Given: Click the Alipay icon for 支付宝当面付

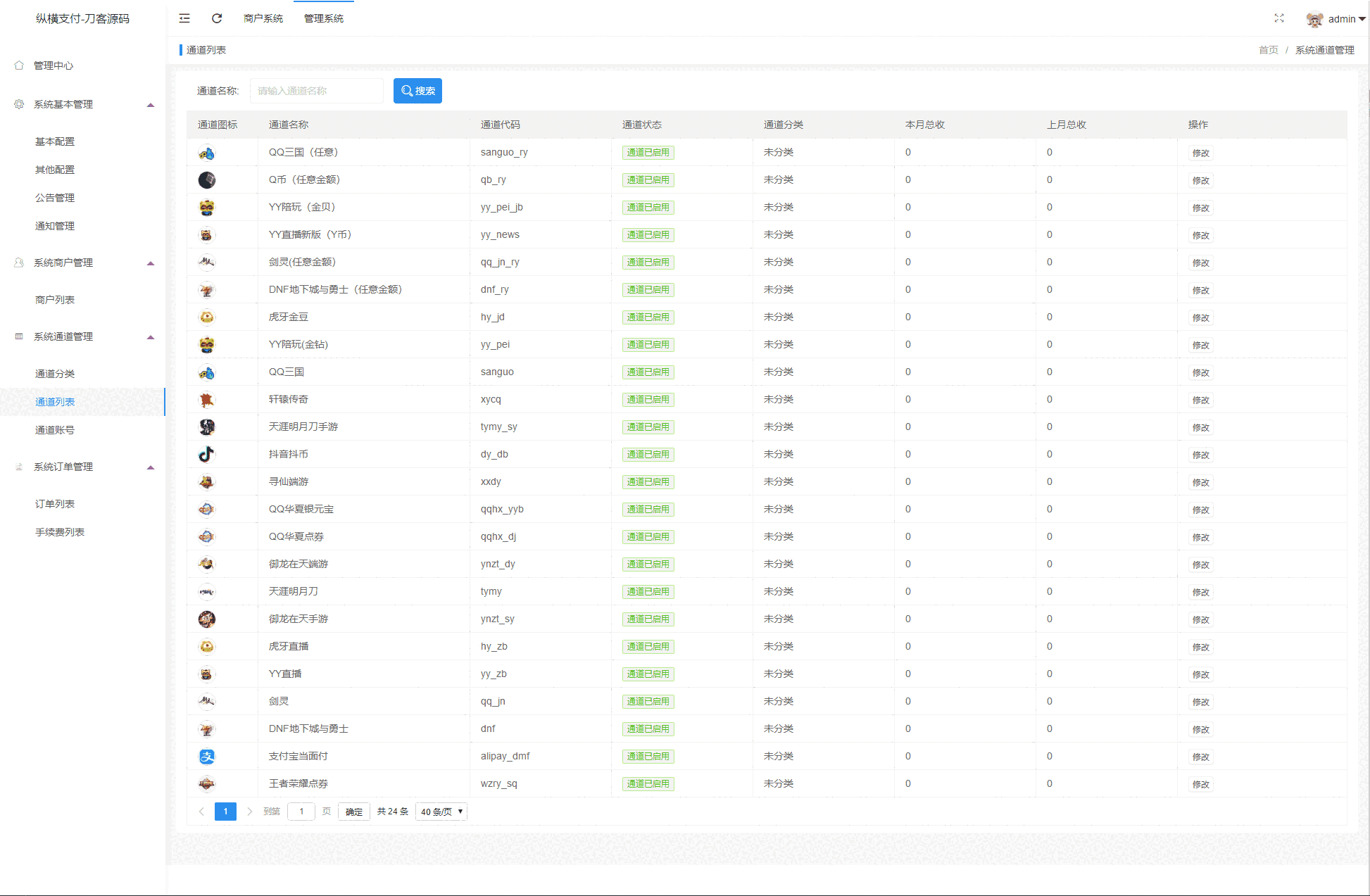Looking at the screenshot, I should tap(206, 757).
